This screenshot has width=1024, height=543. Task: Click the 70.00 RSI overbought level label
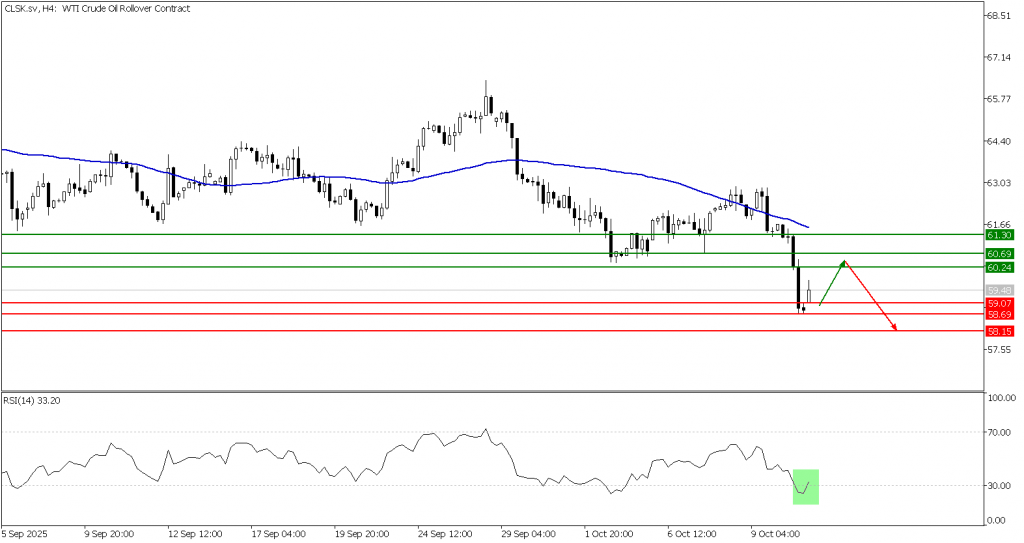click(x=1001, y=433)
